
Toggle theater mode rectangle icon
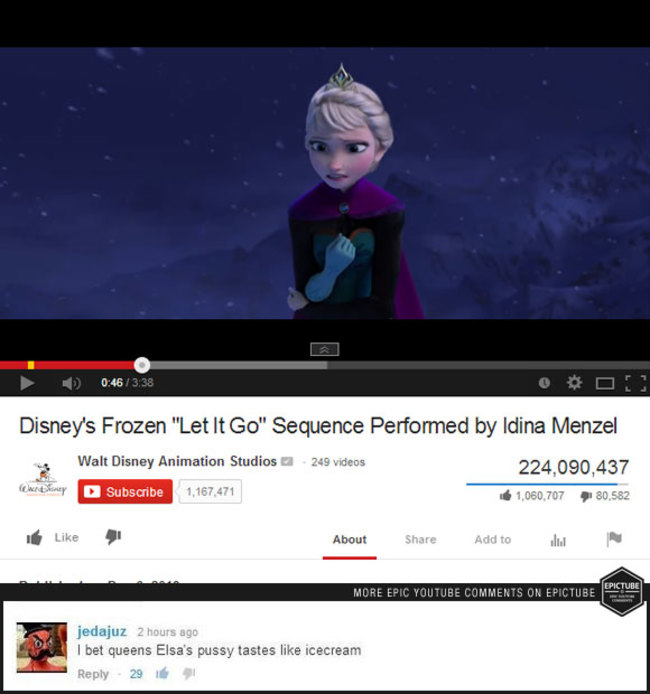click(x=604, y=383)
